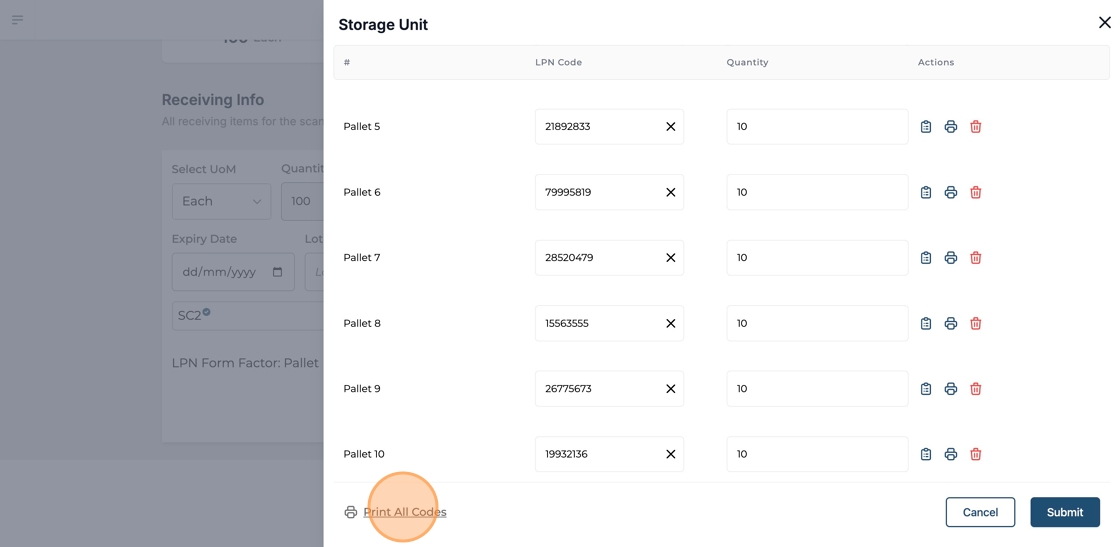
Task: Delete the Pallet 8 storage unit
Action: pos(975,324)
